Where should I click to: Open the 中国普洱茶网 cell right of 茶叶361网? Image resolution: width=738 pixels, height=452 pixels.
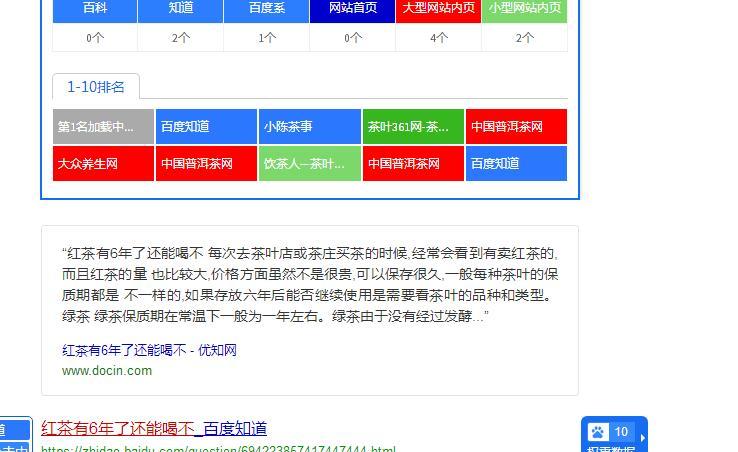click(x=516, y=127)
